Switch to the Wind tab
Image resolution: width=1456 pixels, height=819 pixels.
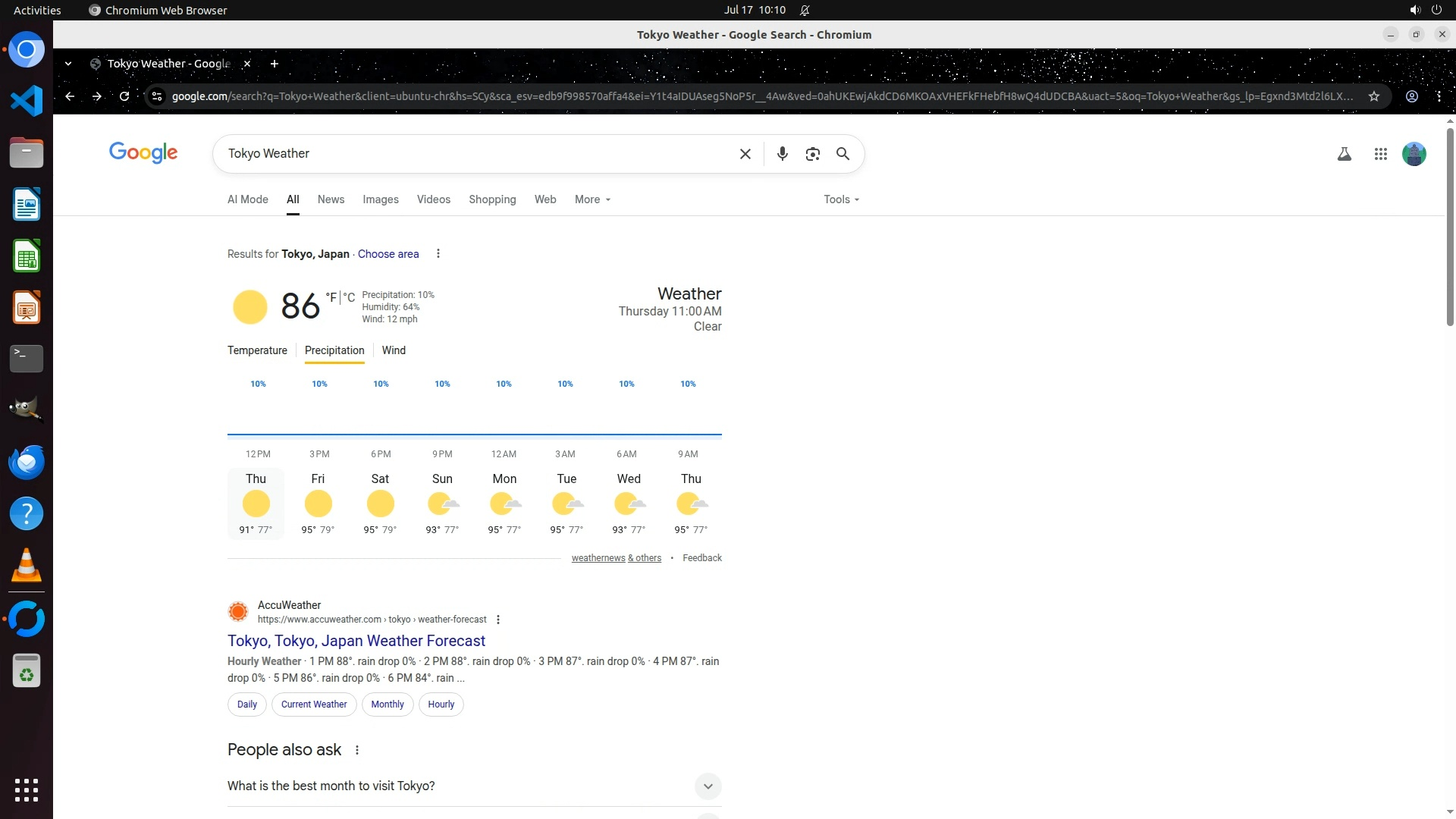pyautogui.click(x=394, y=350)
